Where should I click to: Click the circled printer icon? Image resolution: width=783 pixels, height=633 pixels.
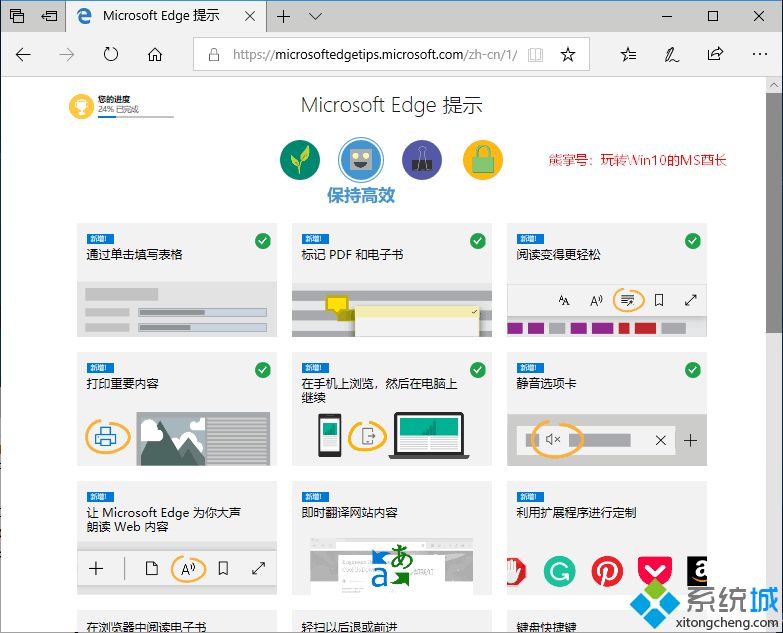click(x=107, y=437)
